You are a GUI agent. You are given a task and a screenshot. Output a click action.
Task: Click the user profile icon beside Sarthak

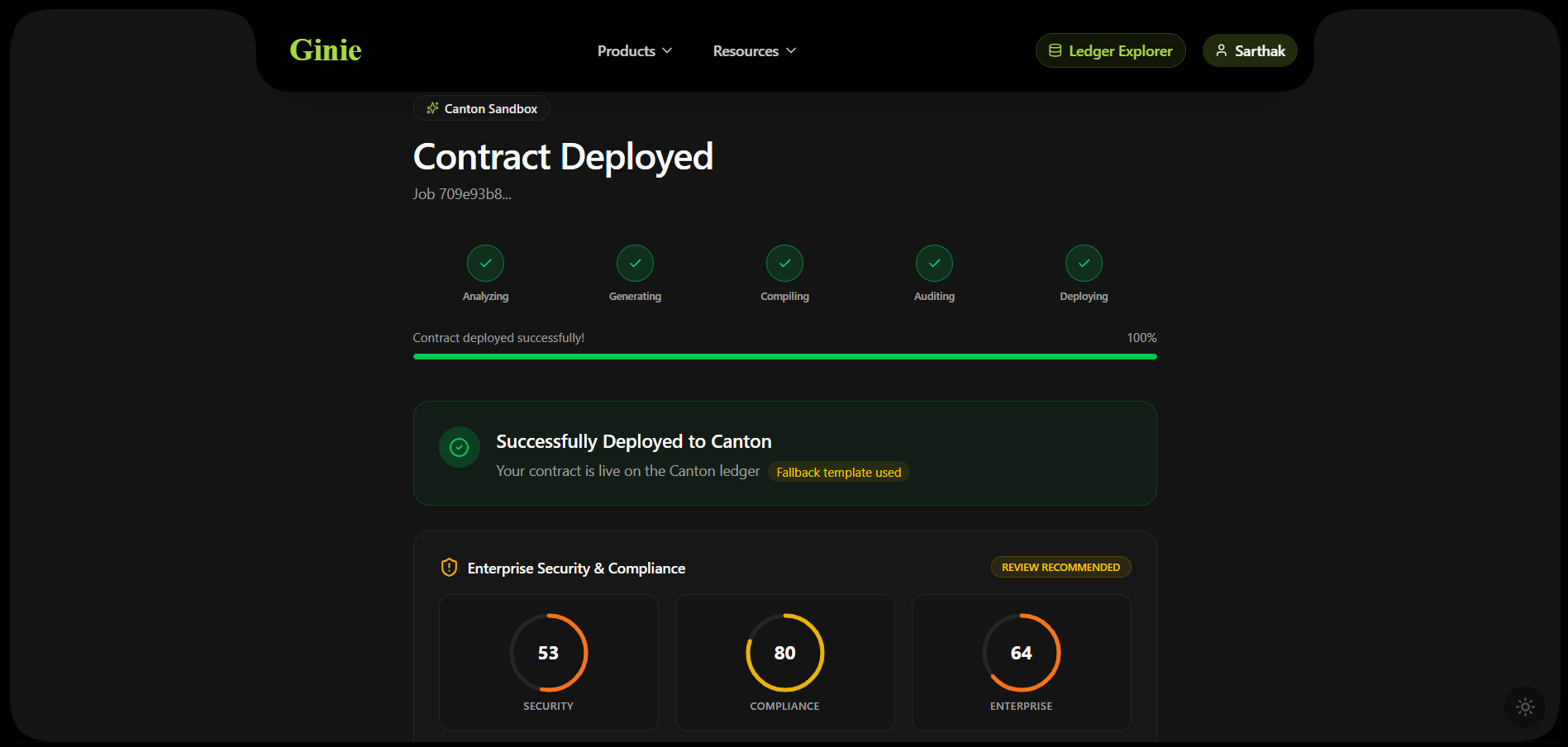[1221, 50]
